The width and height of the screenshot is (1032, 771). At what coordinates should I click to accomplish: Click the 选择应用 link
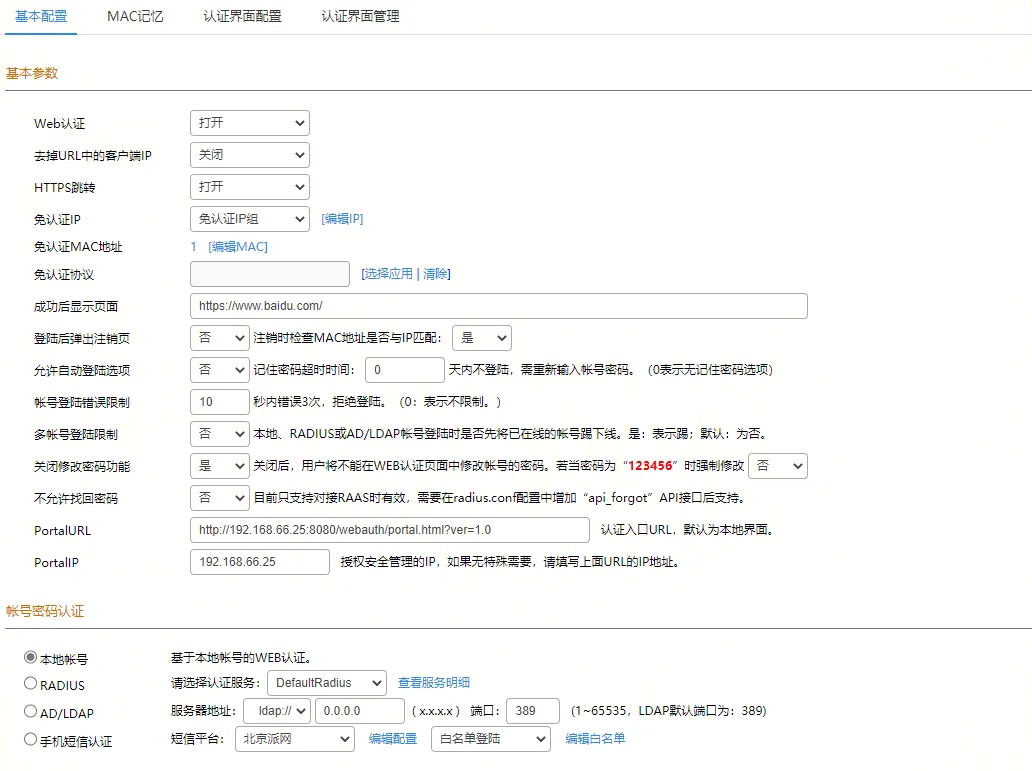point(387,274)
